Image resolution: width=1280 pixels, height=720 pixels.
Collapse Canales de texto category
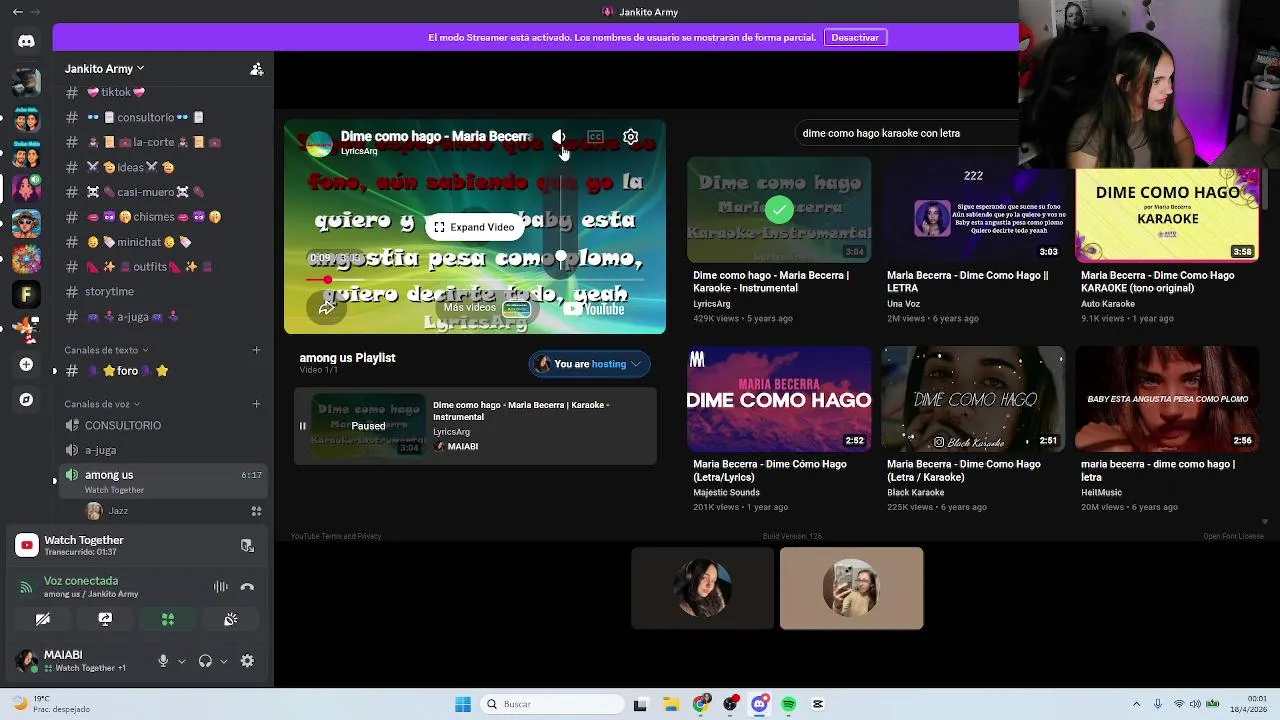[106, 350]
